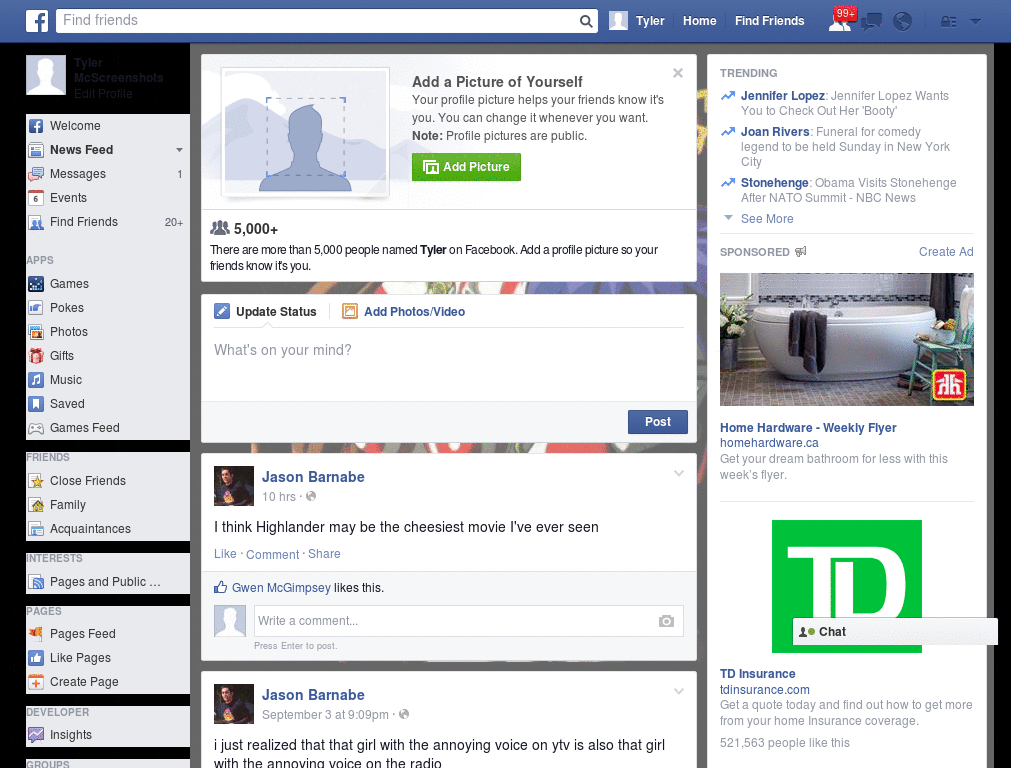Open the Jennifer Lopez trending topic

click(x=782, y=96)
